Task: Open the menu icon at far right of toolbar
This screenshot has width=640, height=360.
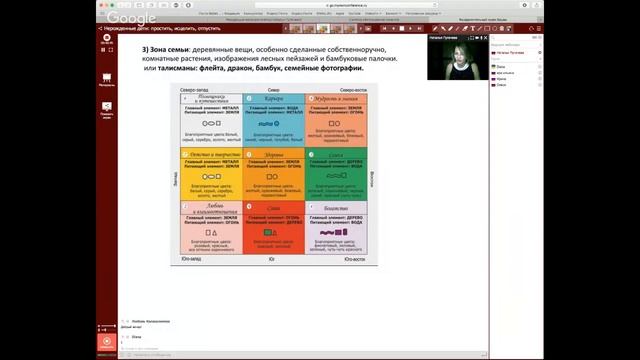Action: point(538,29)
